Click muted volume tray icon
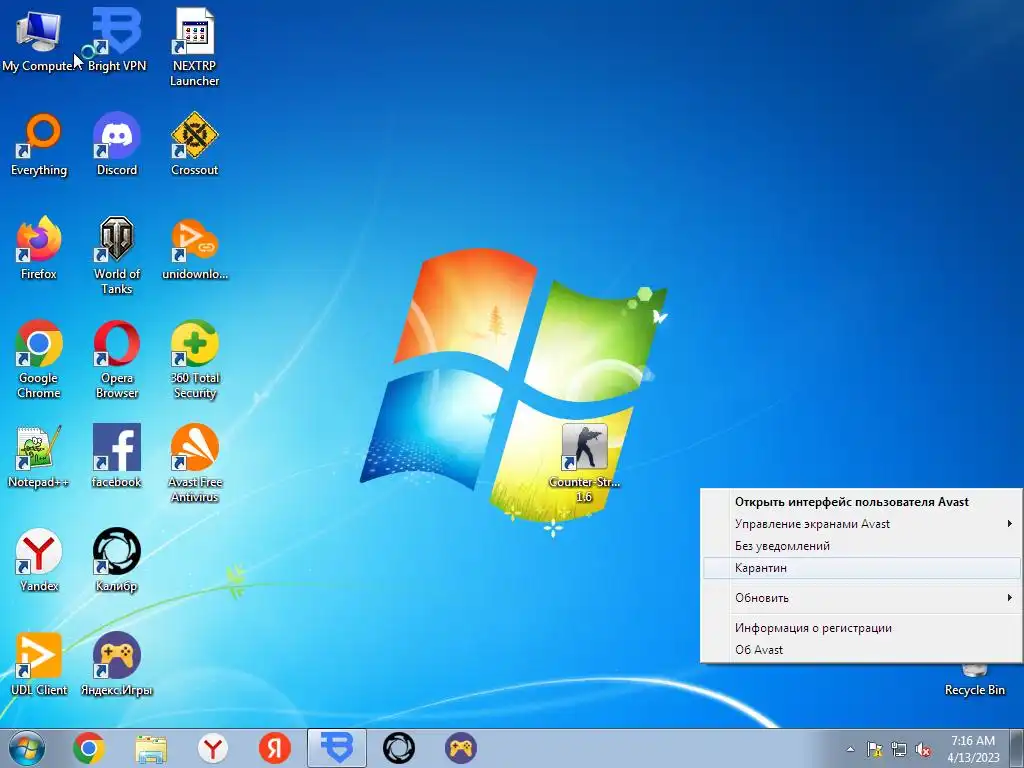The image size is (1024, 768). [923, 749]
